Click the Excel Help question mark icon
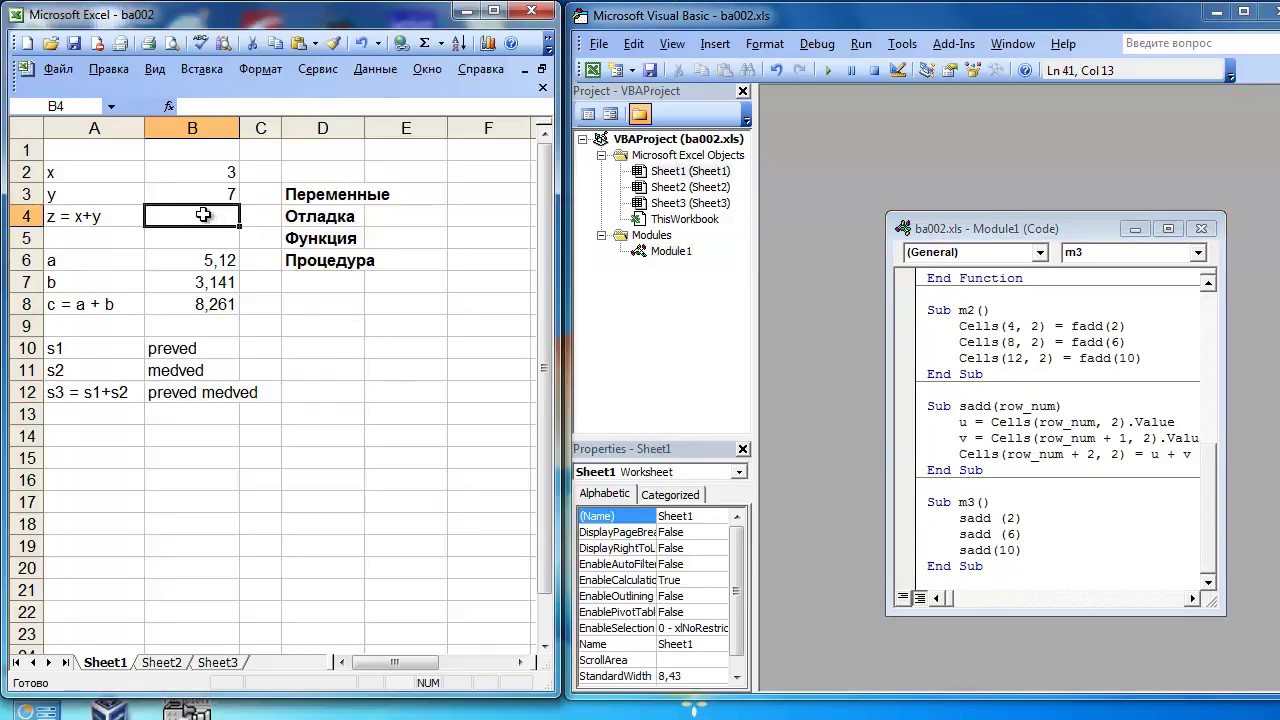Viewport: 1280px width, 720px height. point(511,43)
